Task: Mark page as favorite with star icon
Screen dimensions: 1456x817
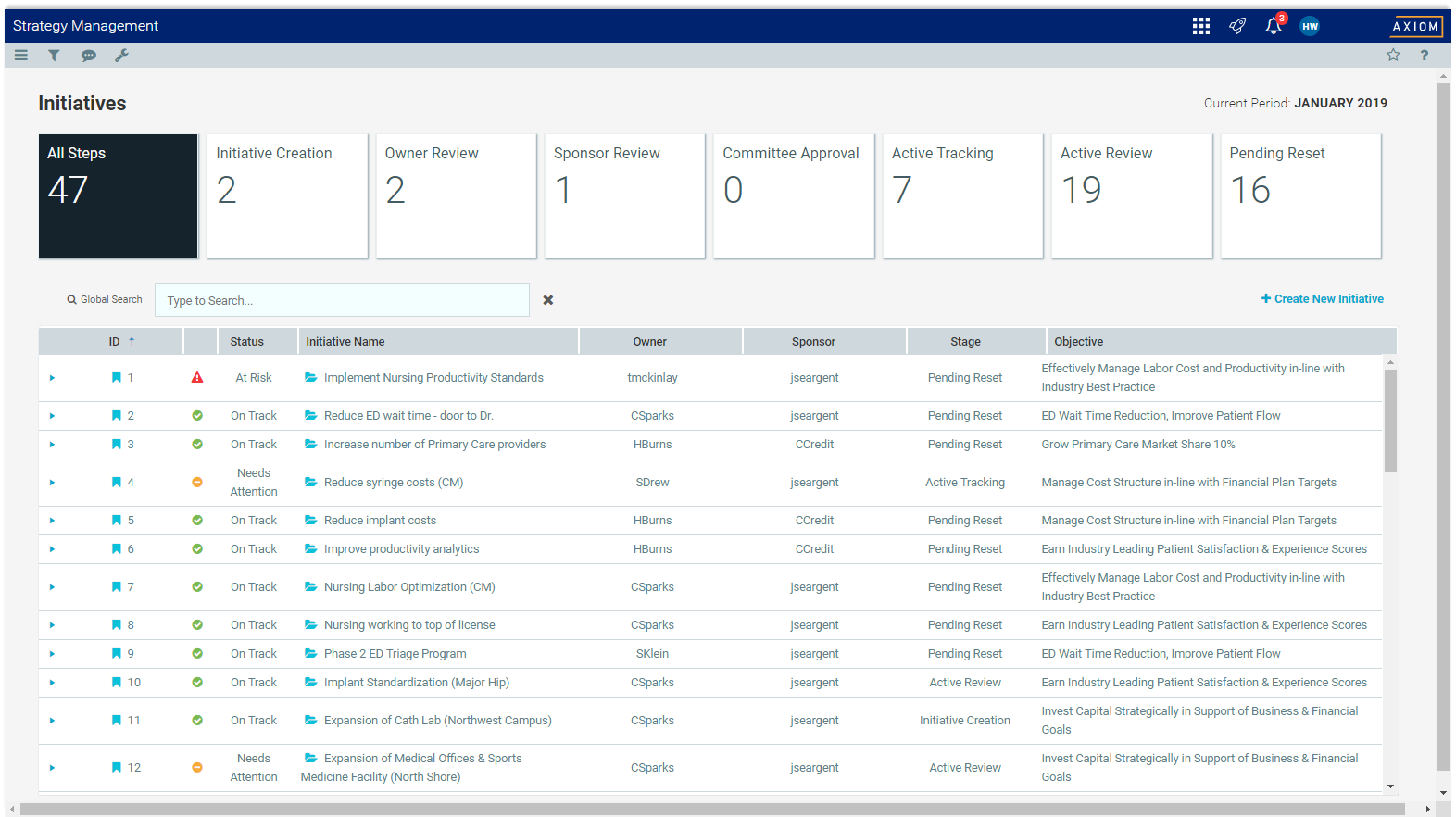Action: [x=1392, y=56]
